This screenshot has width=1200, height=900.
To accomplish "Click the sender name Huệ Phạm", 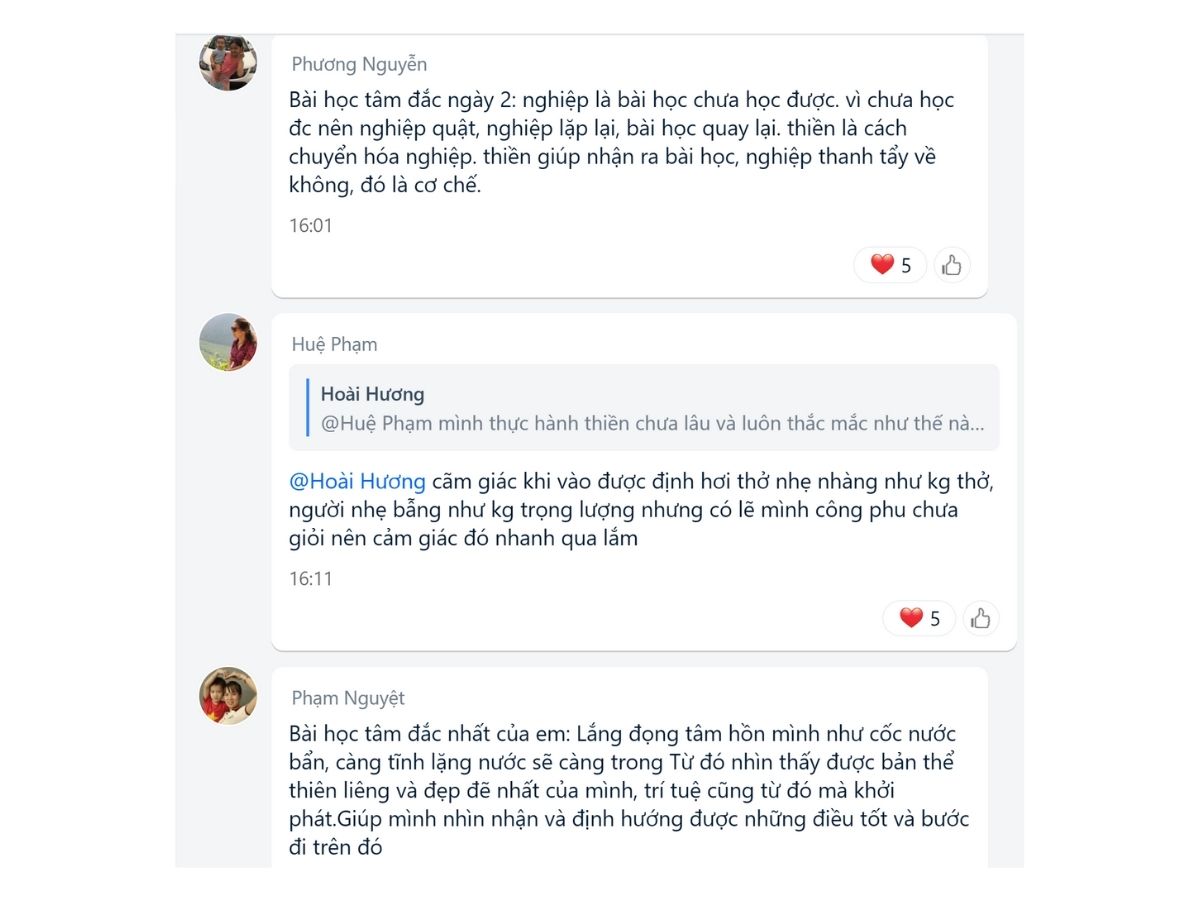I will click(x=334, y=344).
